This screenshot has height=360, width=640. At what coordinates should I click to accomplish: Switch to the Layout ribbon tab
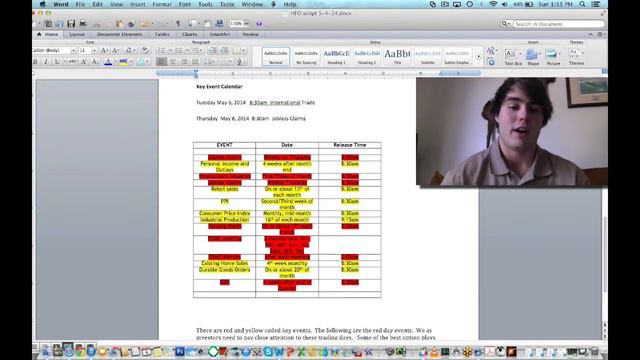point(77,35)
